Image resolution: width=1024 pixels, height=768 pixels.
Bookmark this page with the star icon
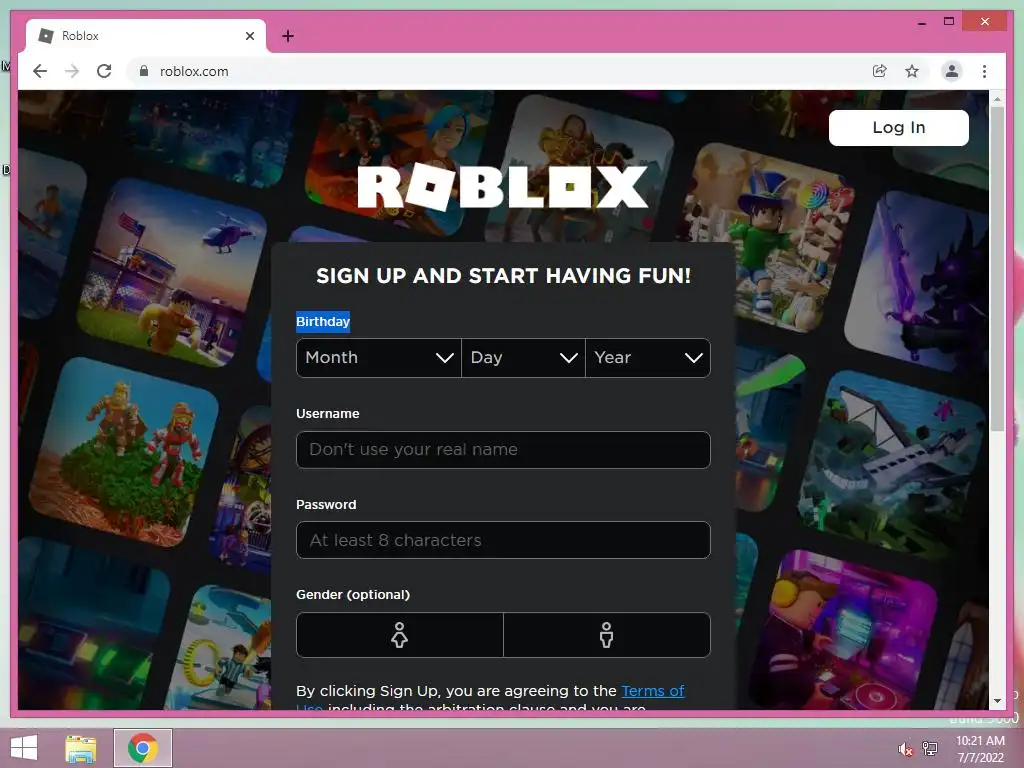[912, 71]
